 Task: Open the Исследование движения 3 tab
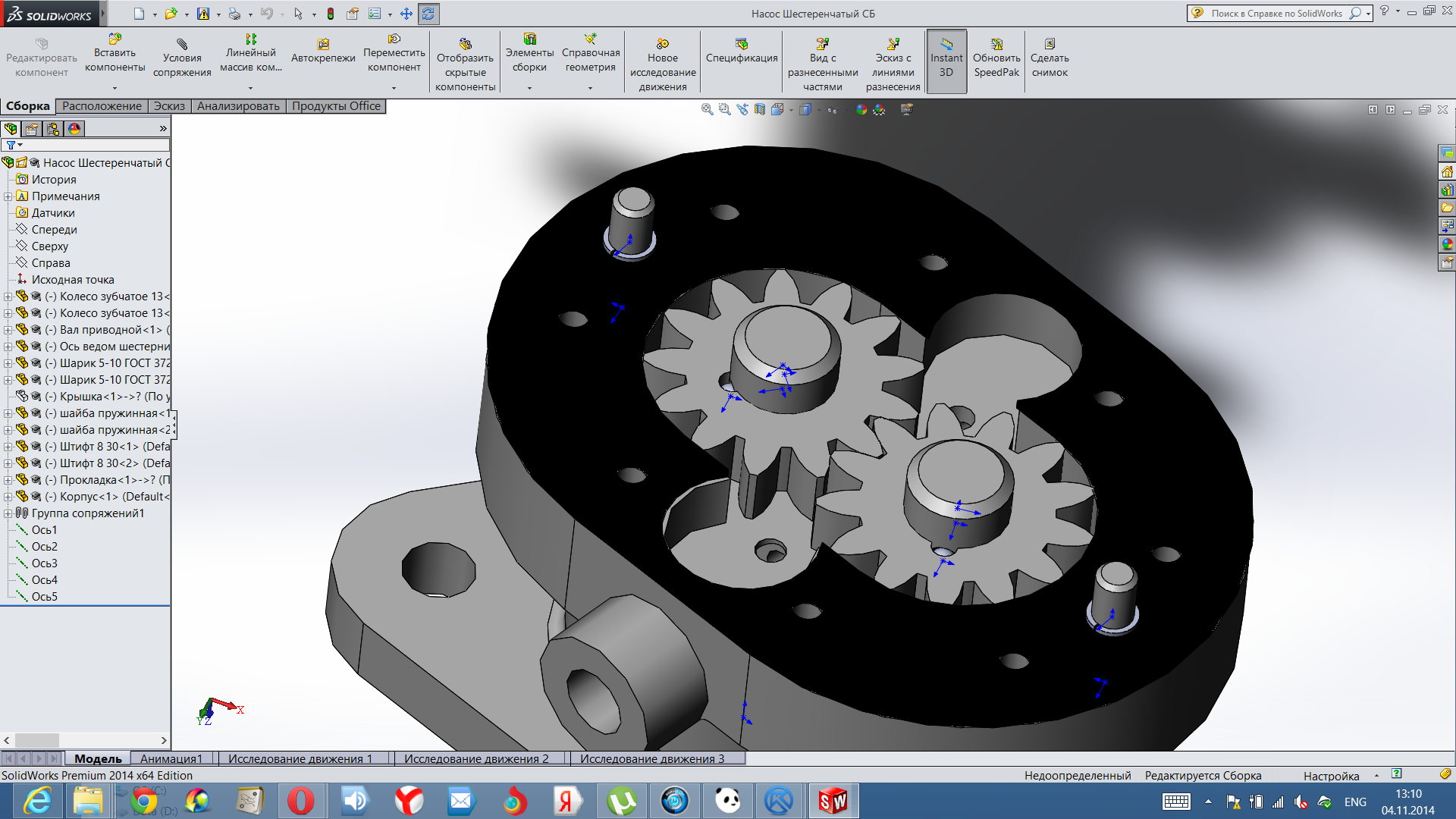click(x=652, y=758)
